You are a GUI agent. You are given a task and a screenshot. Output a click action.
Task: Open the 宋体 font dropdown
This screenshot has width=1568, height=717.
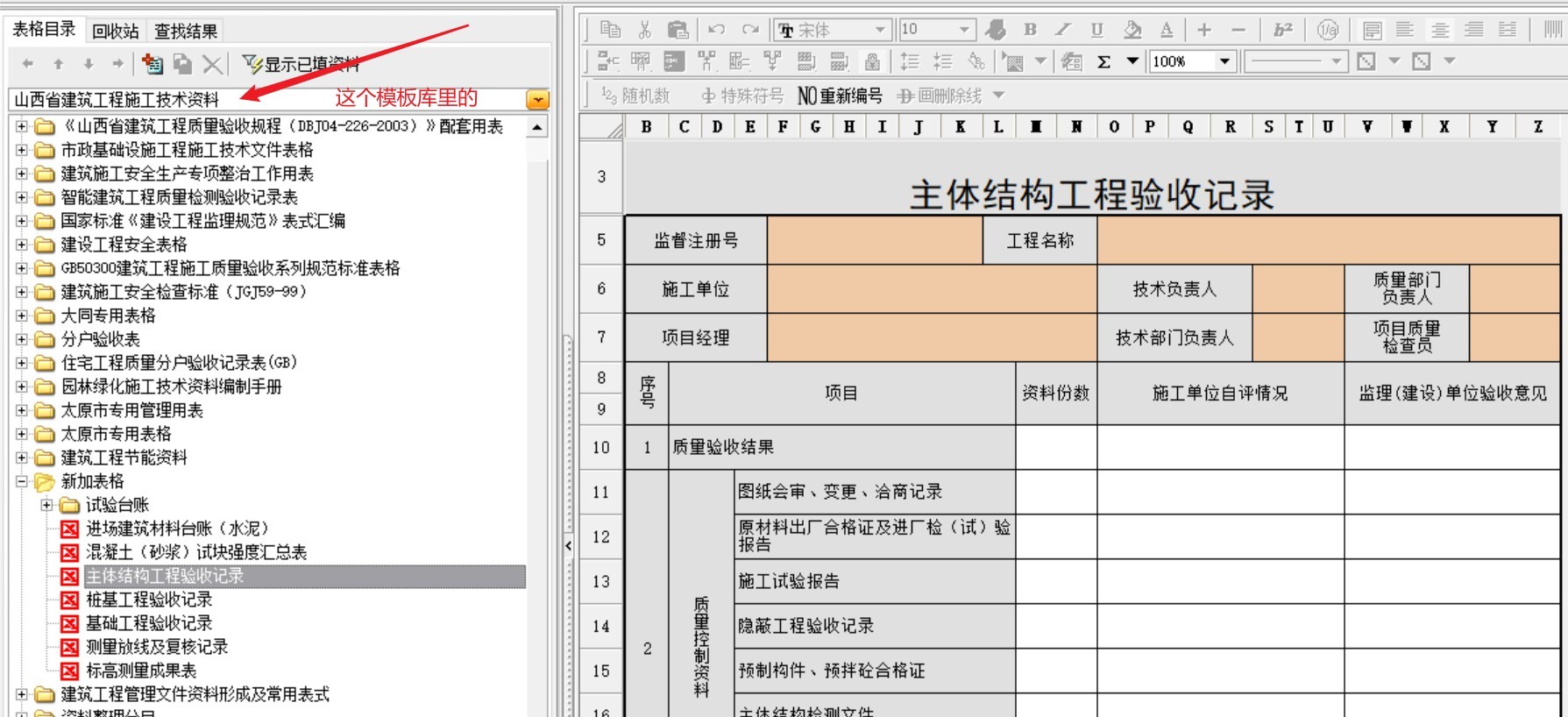click(880, 30)
